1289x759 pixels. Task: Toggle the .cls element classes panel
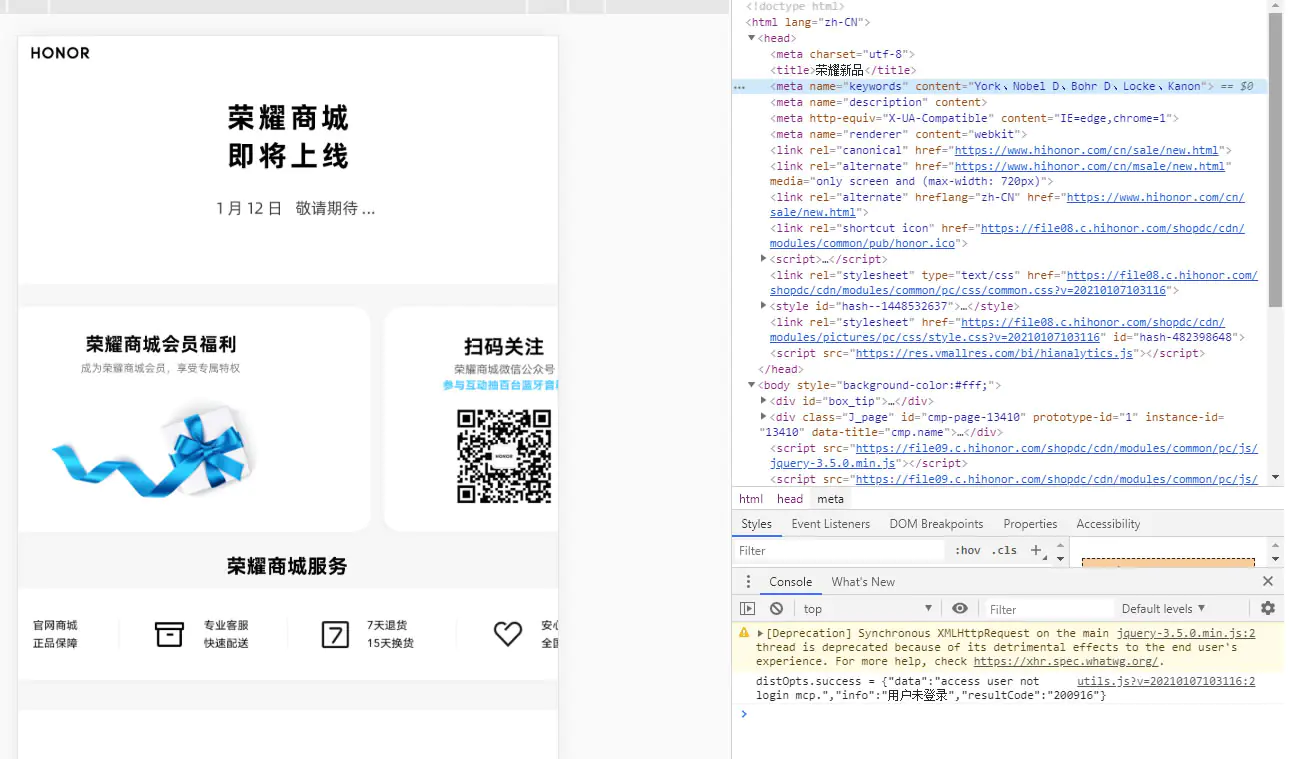click(x=1004, y=550)
